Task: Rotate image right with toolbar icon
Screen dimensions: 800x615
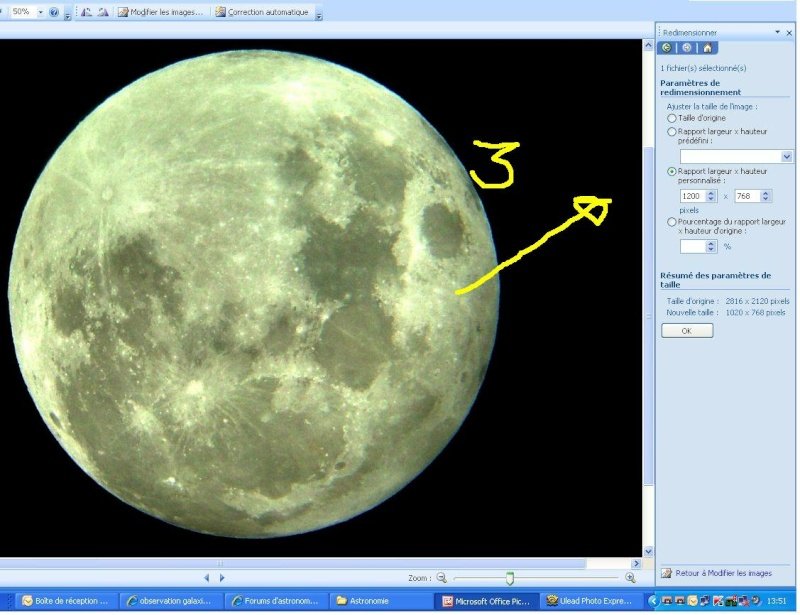Action: (x=103, y=12)
